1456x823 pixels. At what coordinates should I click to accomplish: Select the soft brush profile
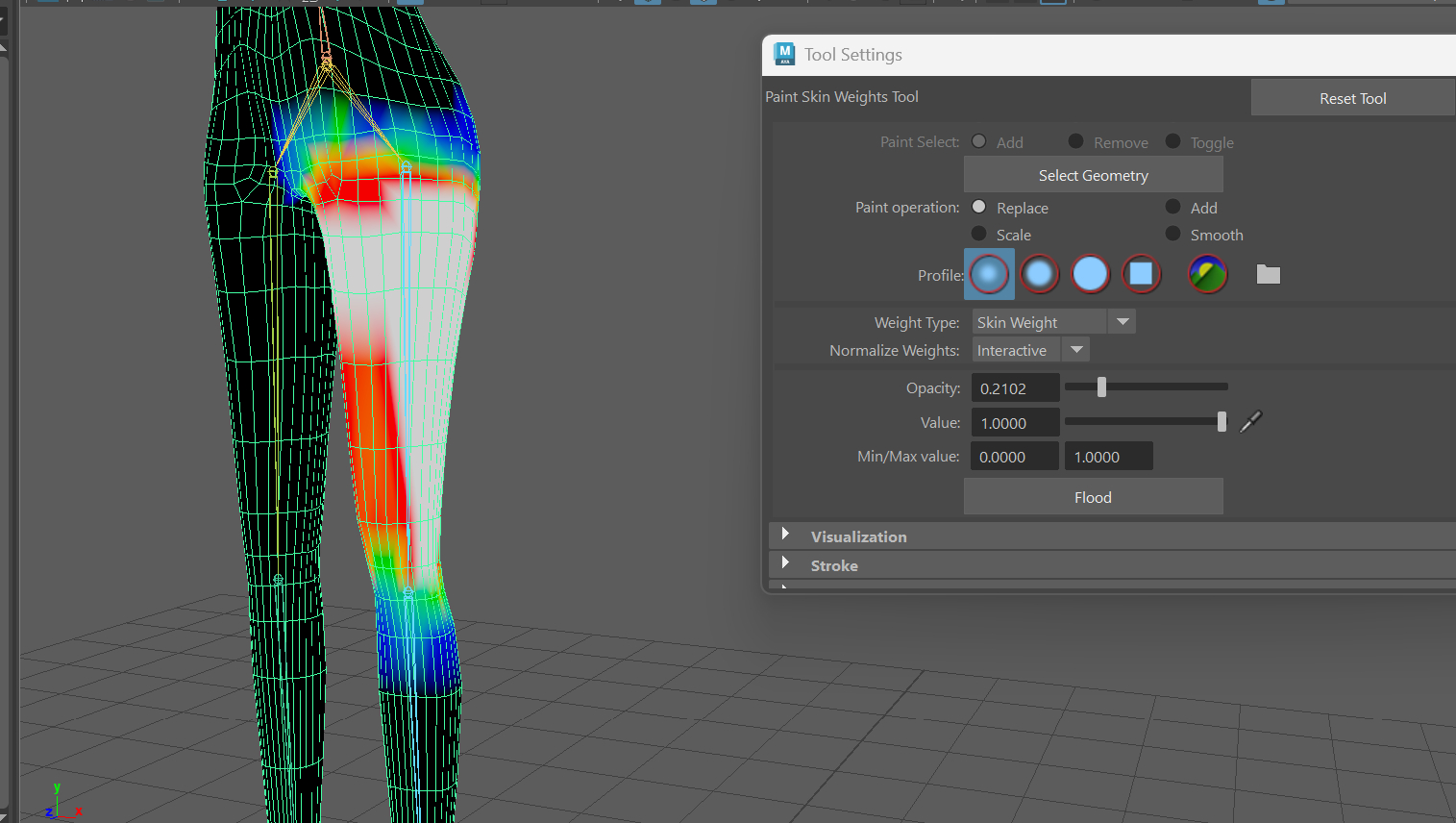1039,275
